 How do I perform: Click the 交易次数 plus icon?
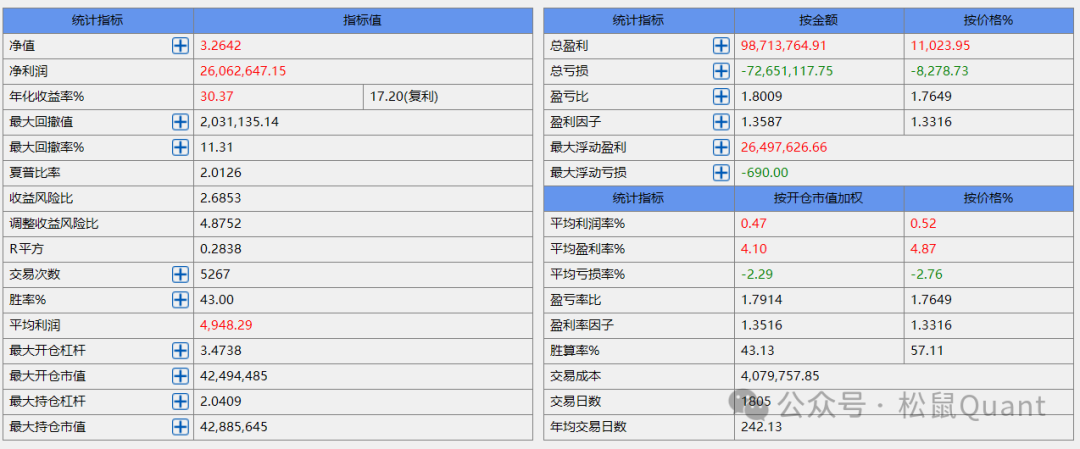[180, 274]
